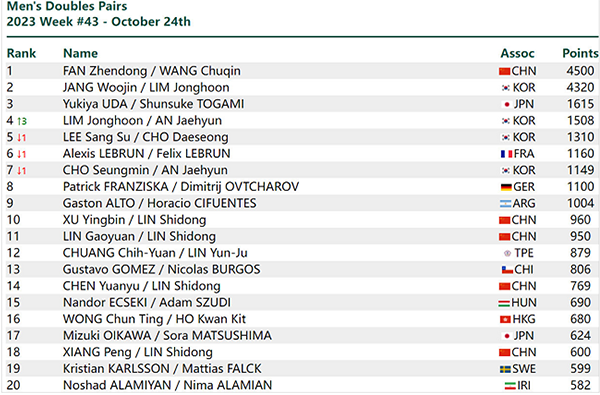Image resolution: width=600 pixels, height=395 pixels.
Task: Click the JANG Woojin / LIM Jonghoon entry
Action: (146, 88)
